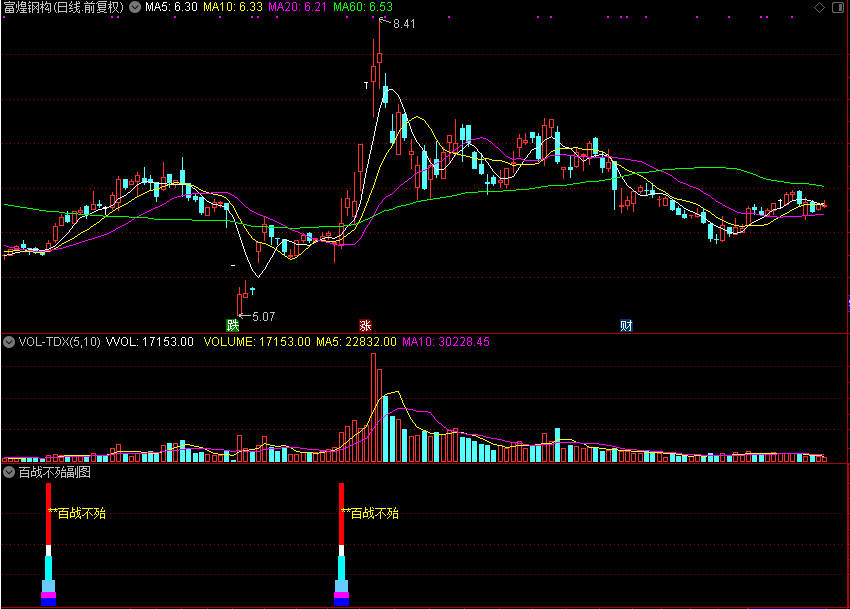Click the VOLUME: 17153.00 value
The image size is (850, 609).
pyautogui.click(x=257, y=342)
